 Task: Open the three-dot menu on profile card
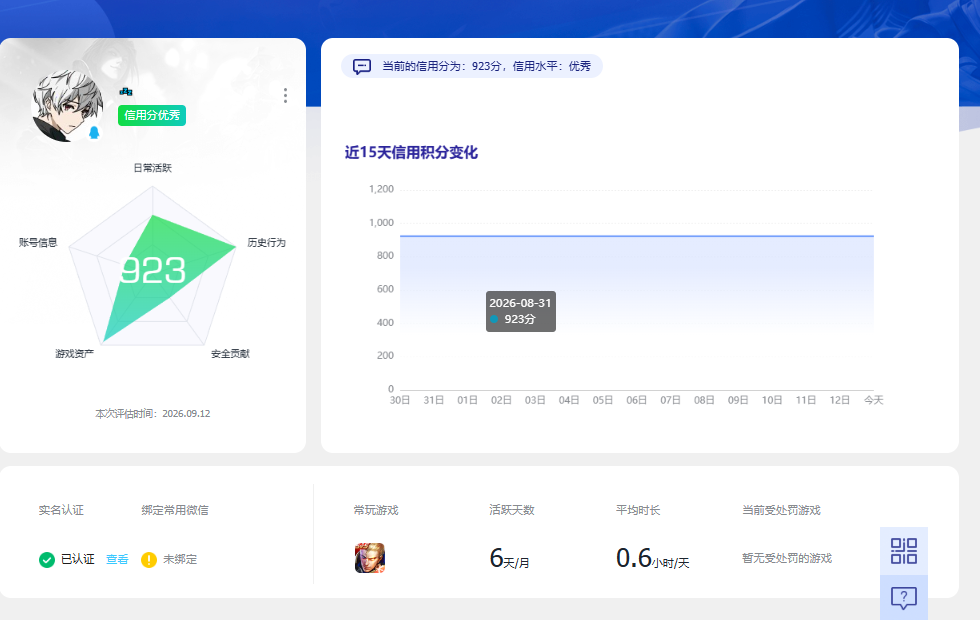(x=285, y=96)
